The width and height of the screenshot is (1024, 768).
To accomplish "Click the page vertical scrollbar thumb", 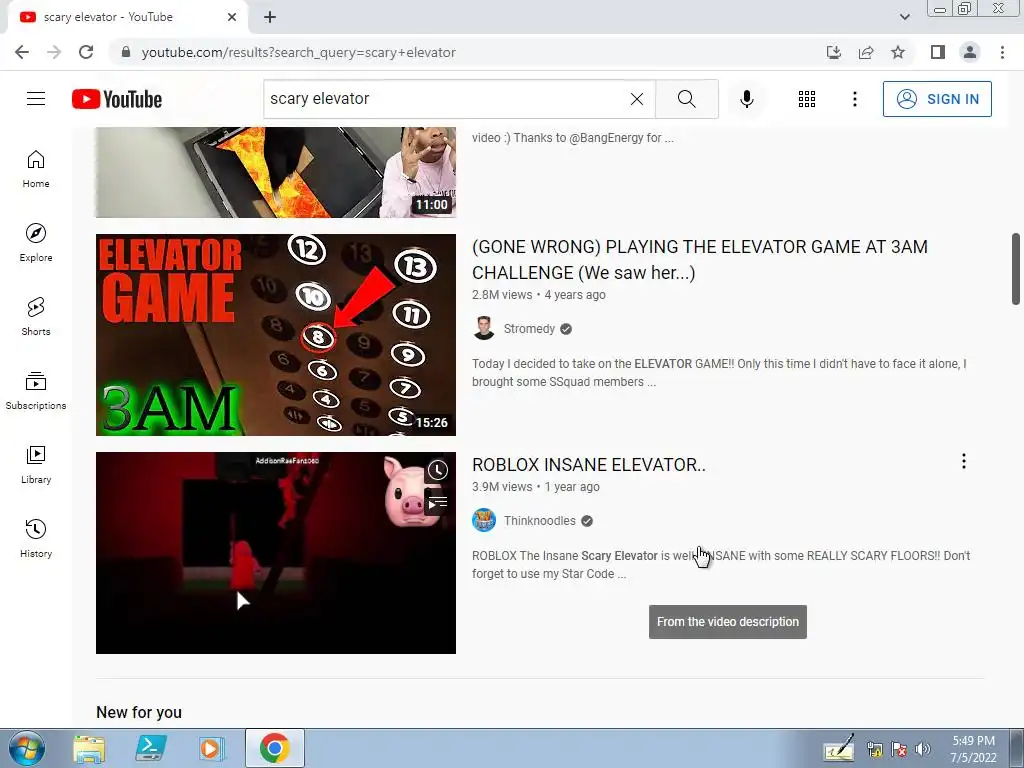I will pyautogui.click(x=1016, y=268).
